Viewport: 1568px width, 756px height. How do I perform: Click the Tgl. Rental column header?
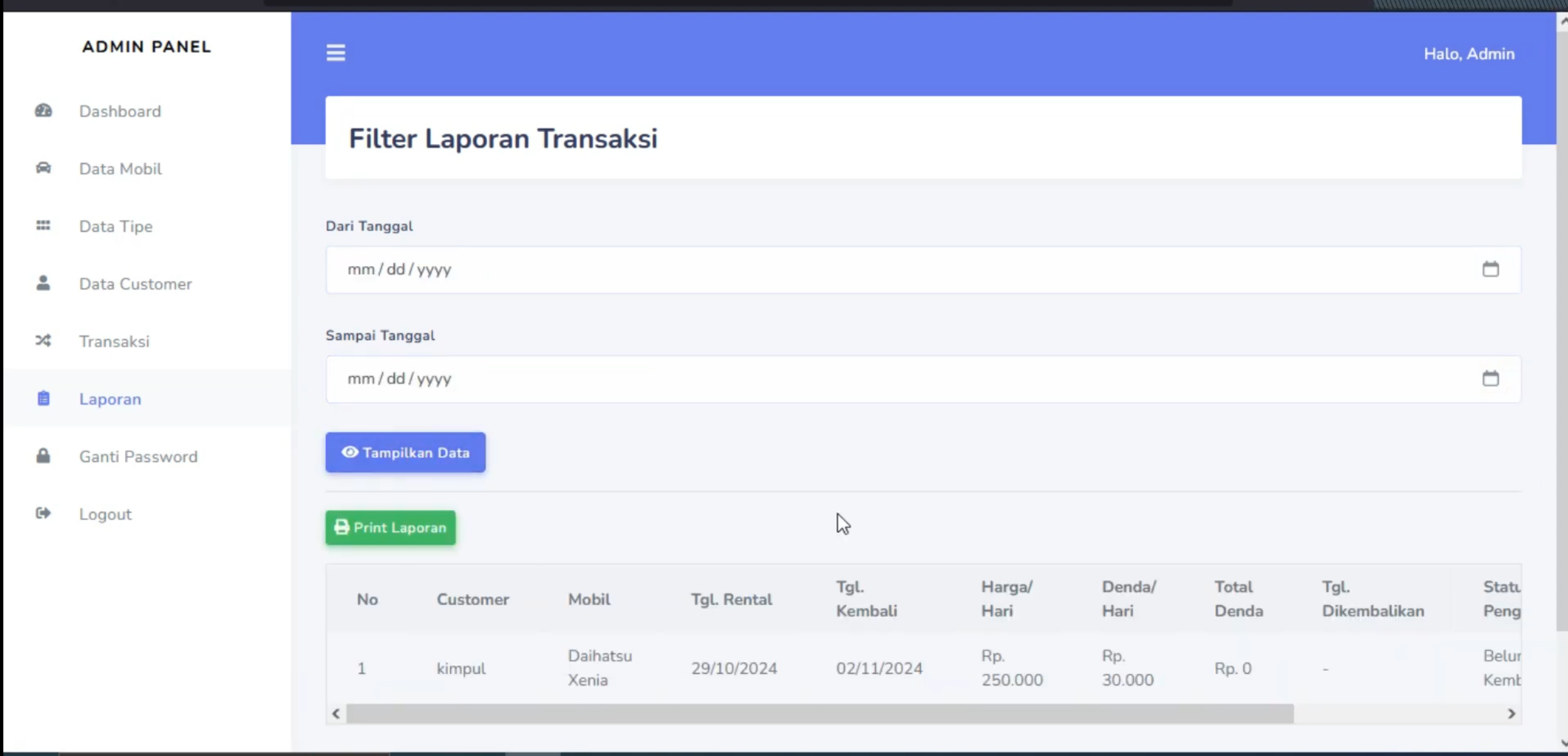[x=732, y=600]
